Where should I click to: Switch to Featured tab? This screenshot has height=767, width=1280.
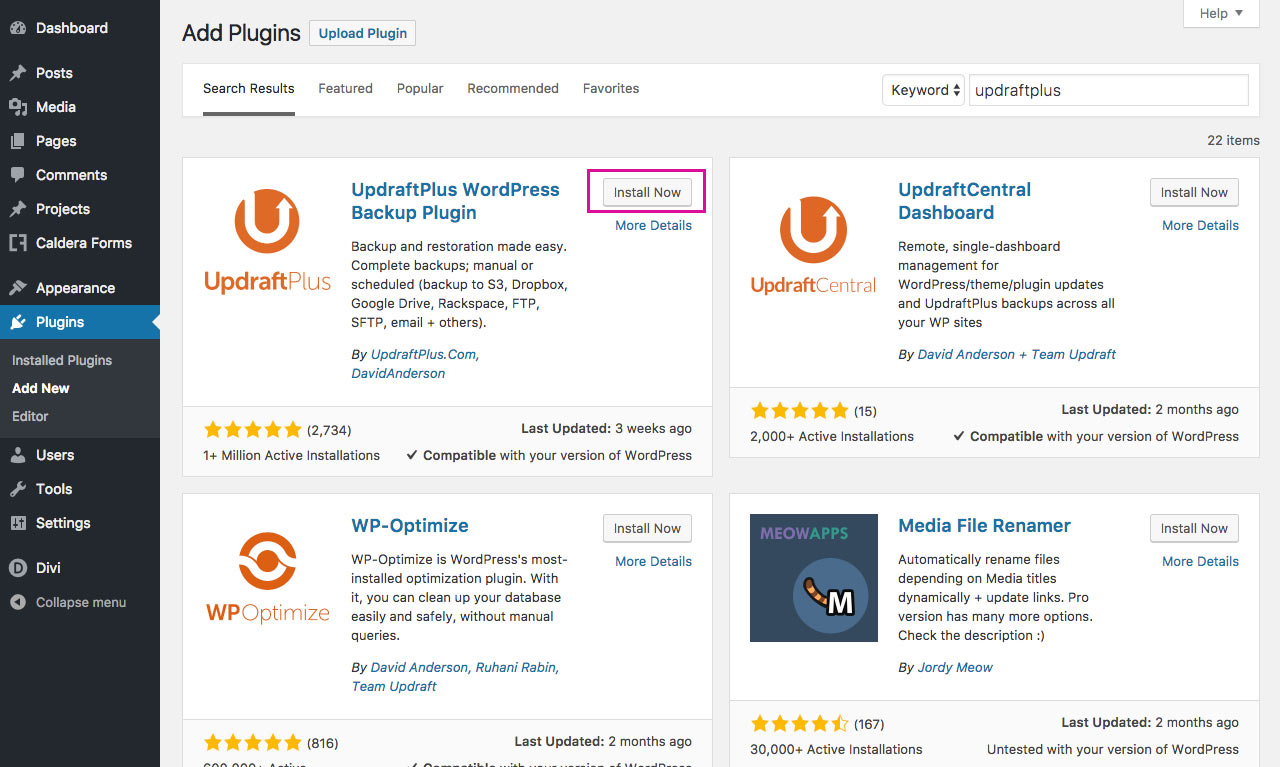[346, 89]
